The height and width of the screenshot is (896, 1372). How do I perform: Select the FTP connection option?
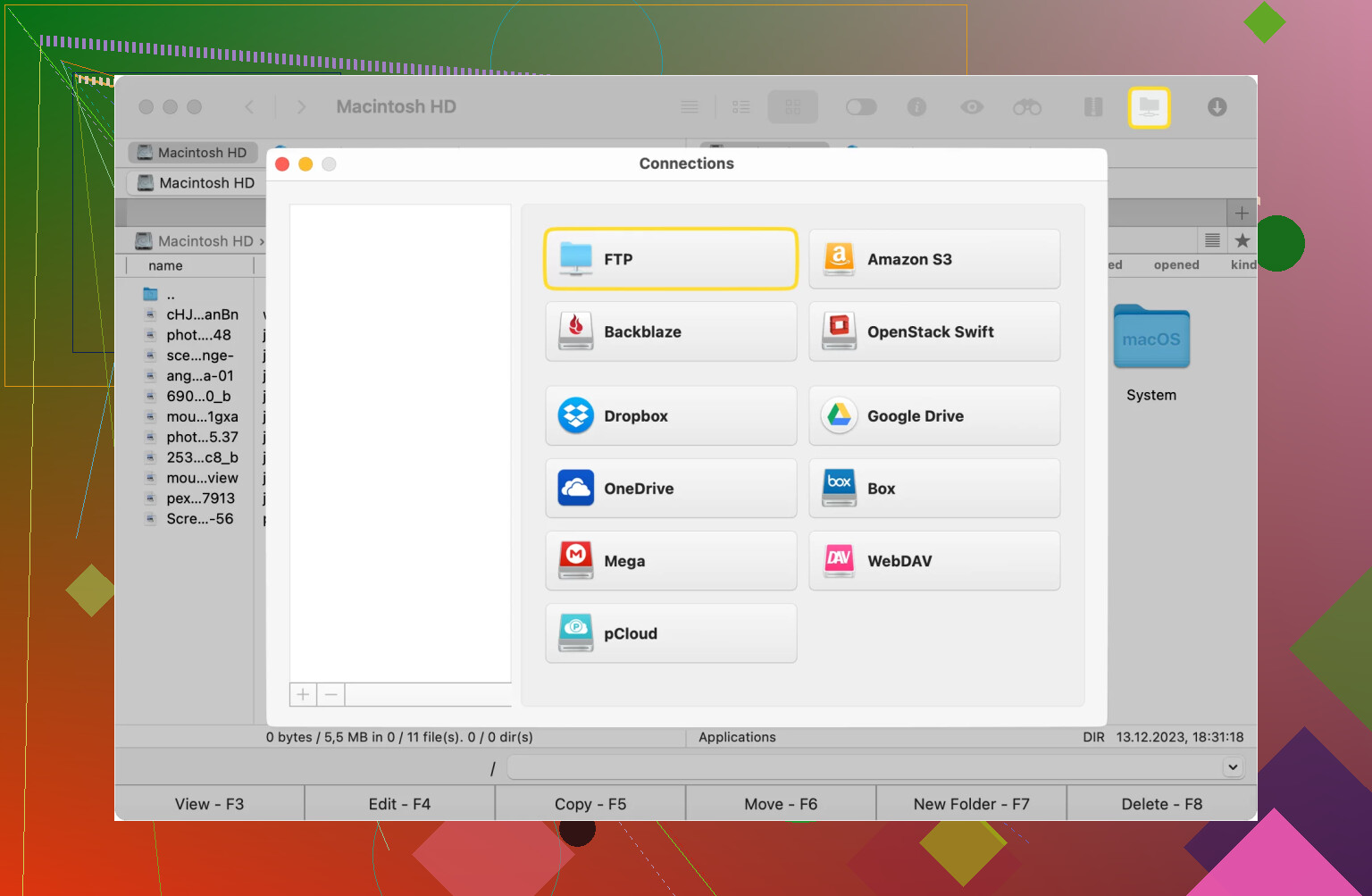[x=670, y=259]
